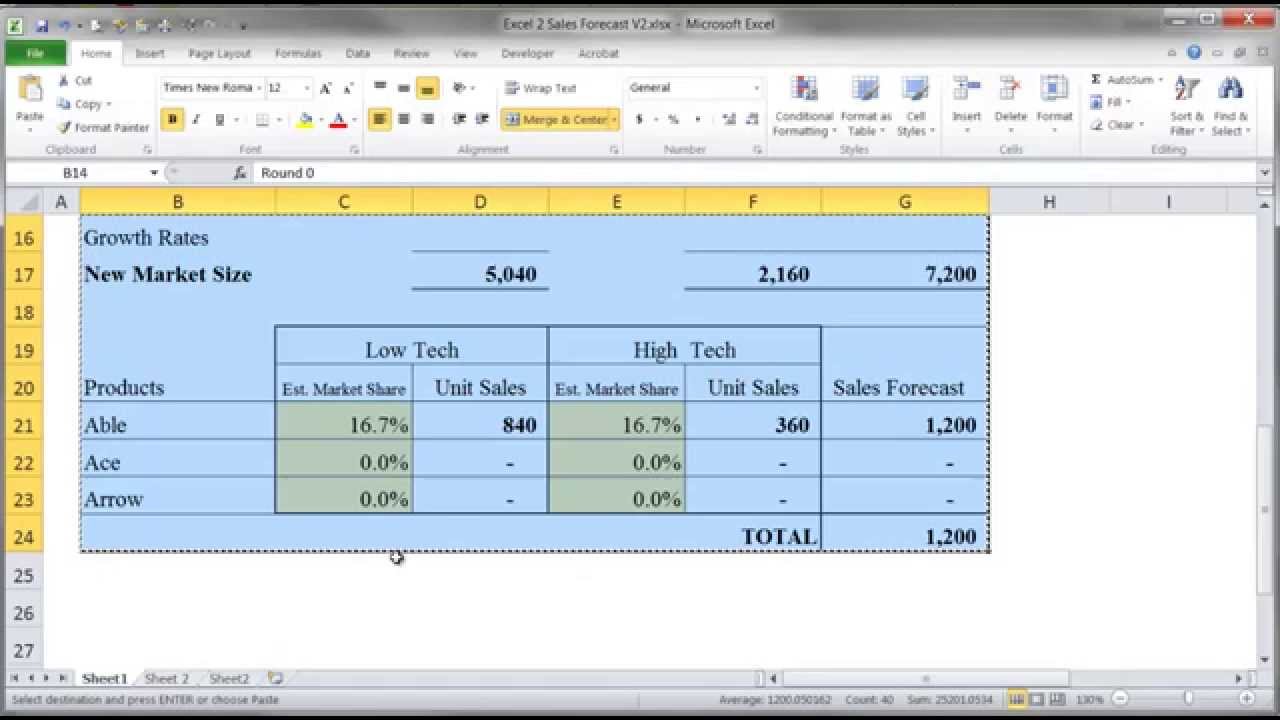Switch to Normal view in status bar
The image size is (1280, 720).
1016,699
